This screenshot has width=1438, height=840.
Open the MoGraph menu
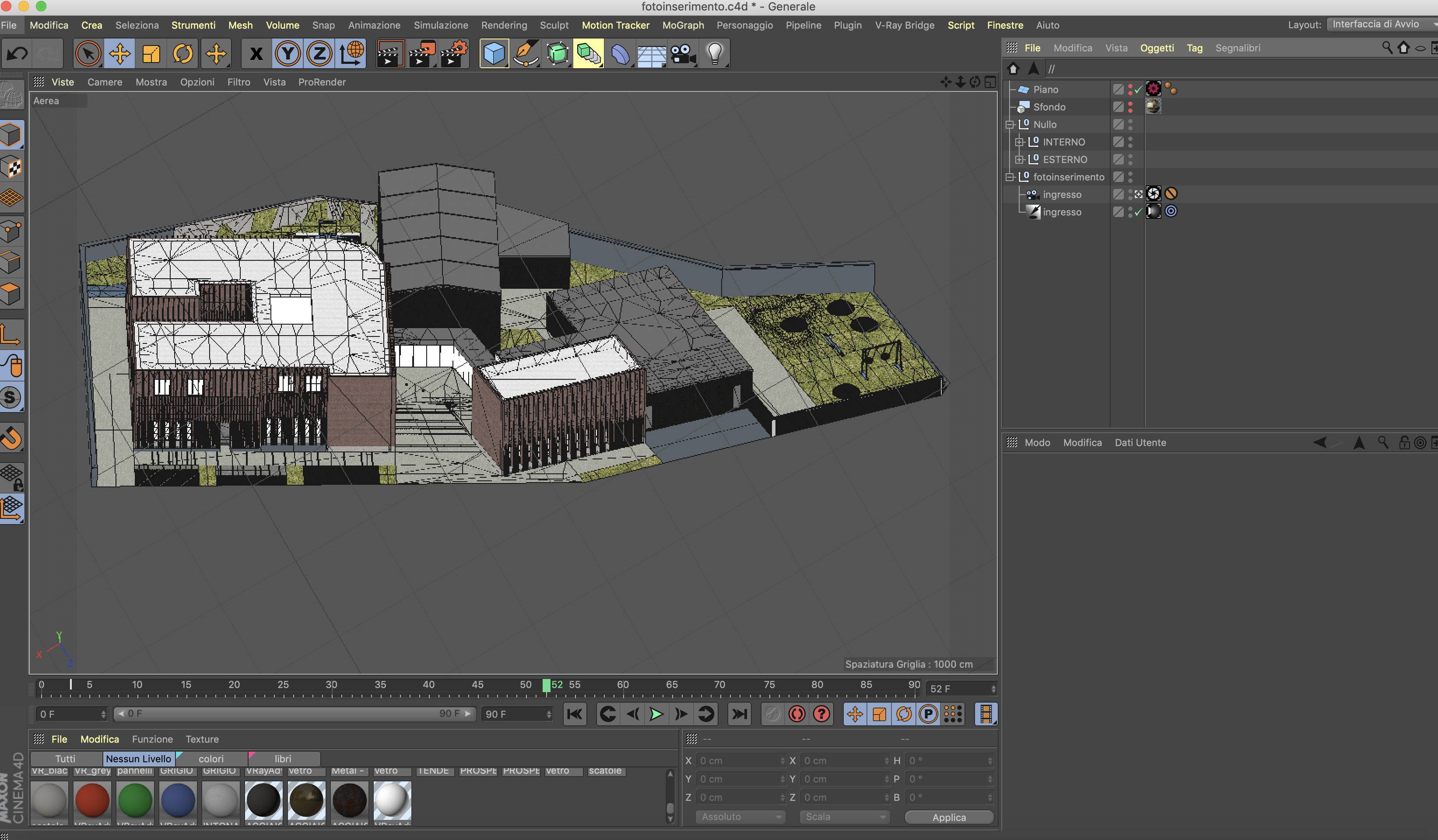click(x=683, y=25)
